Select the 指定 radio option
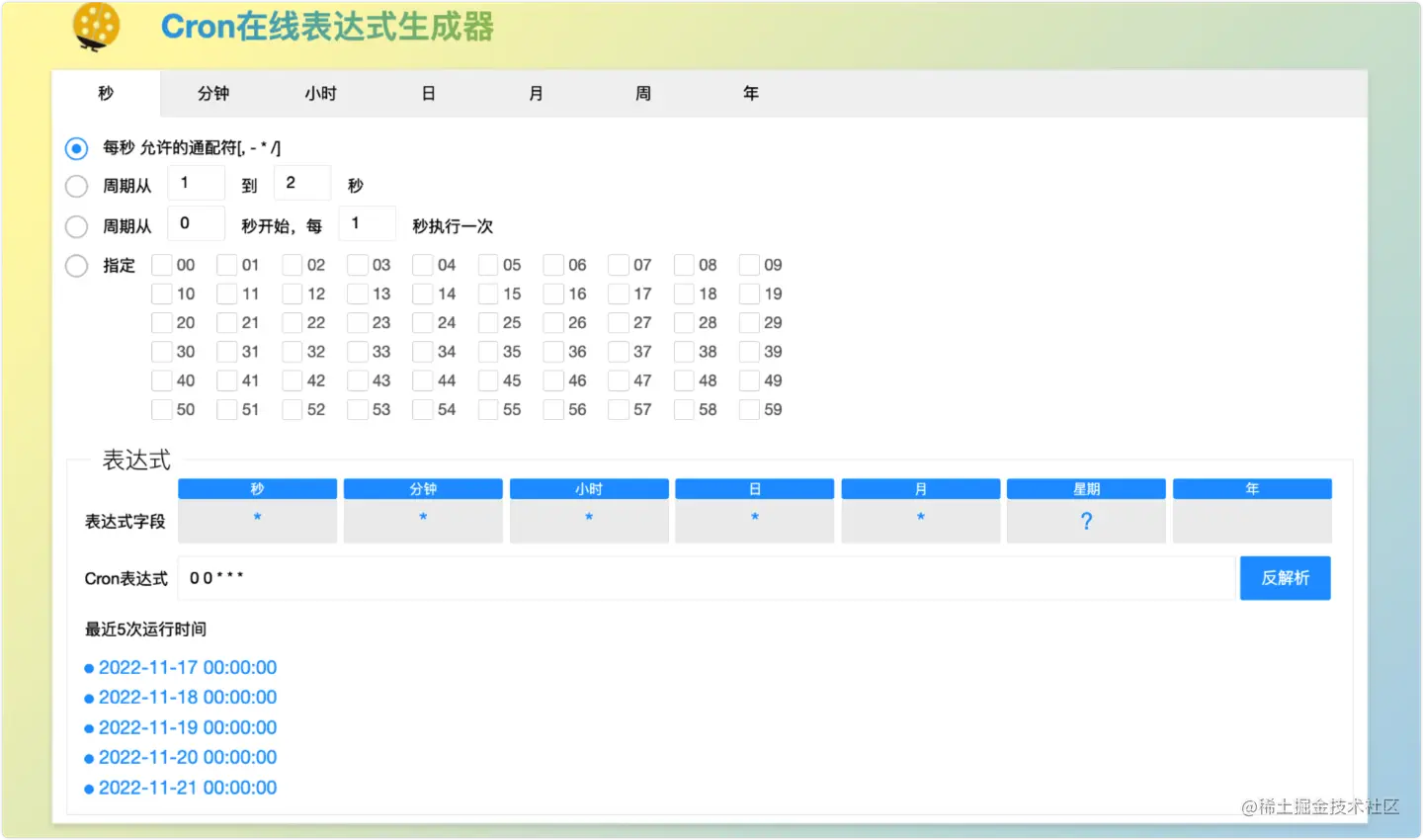This screenshot has height=840, width=1423. 76,266
